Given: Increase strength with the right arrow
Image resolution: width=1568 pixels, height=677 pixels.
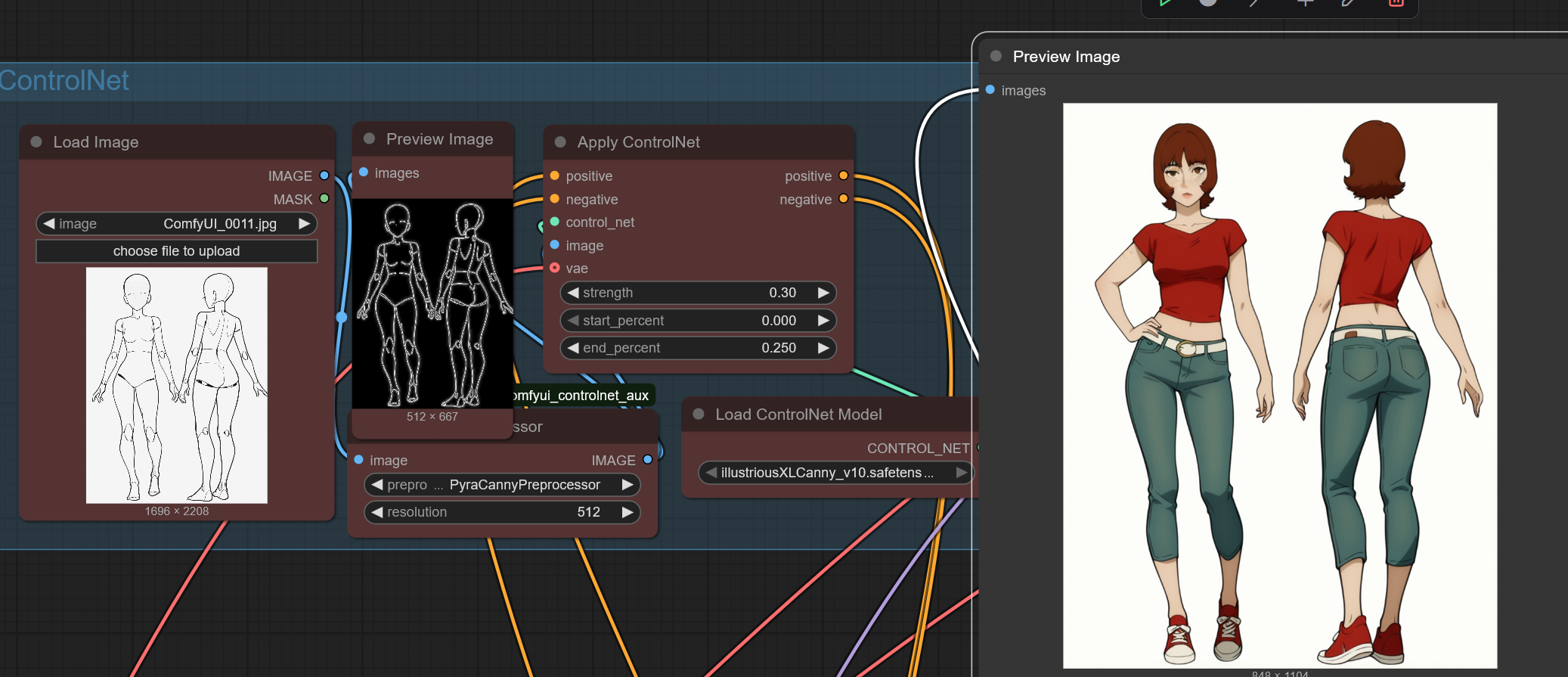Looking at the screenshot, I should 823,293.
